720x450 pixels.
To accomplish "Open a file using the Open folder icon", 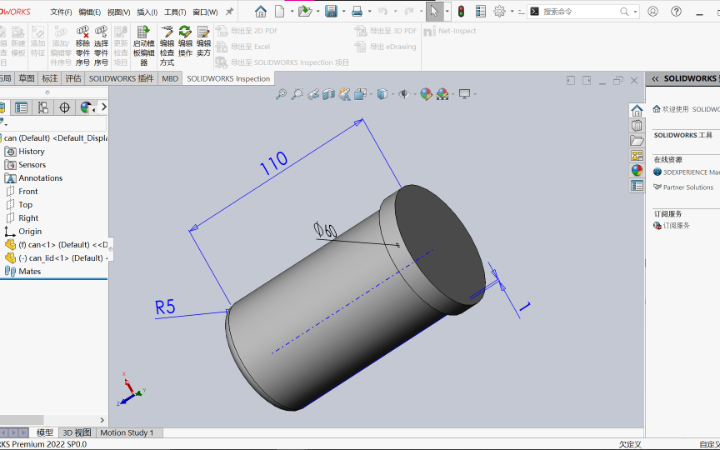I will tap(304, 11).
